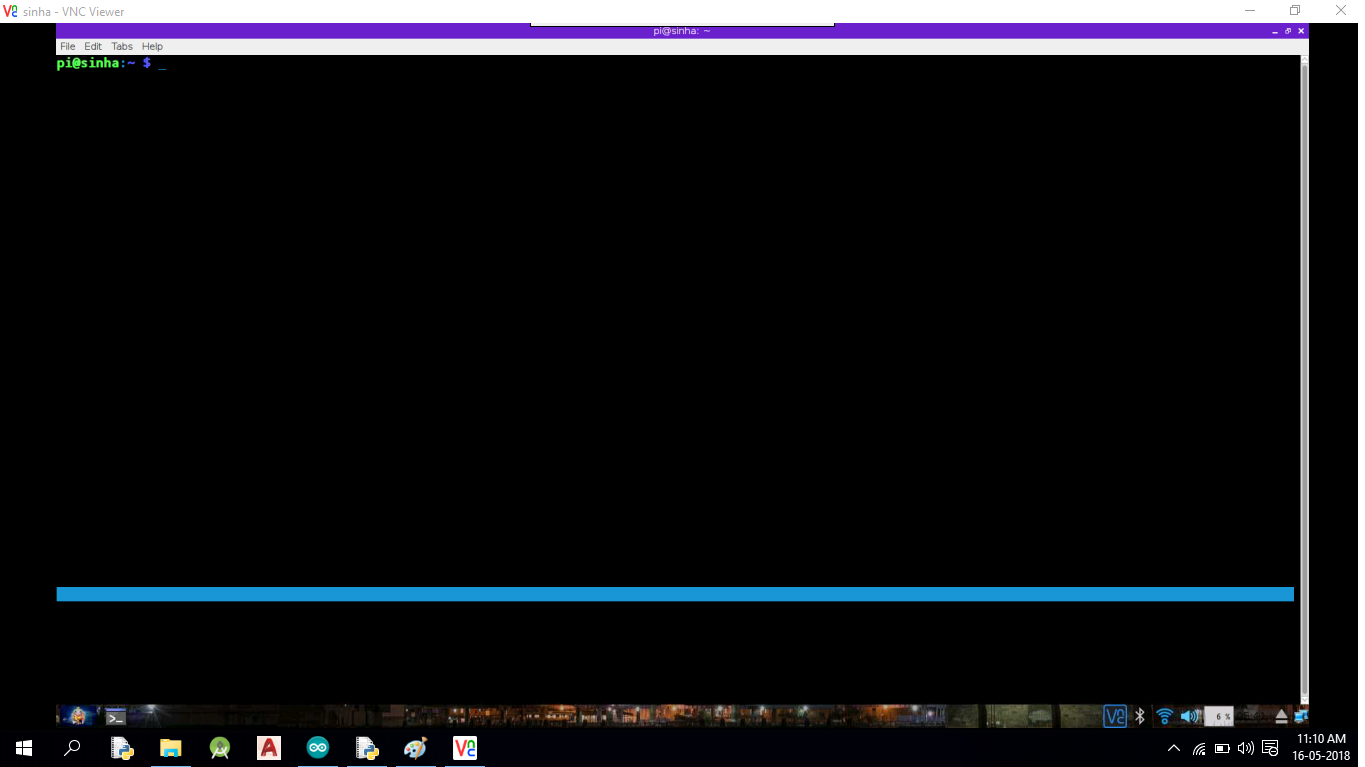Open the drawing palette app from the taskbar
The width and height of the screenshot is (1365, 767).
click(414, 748)
